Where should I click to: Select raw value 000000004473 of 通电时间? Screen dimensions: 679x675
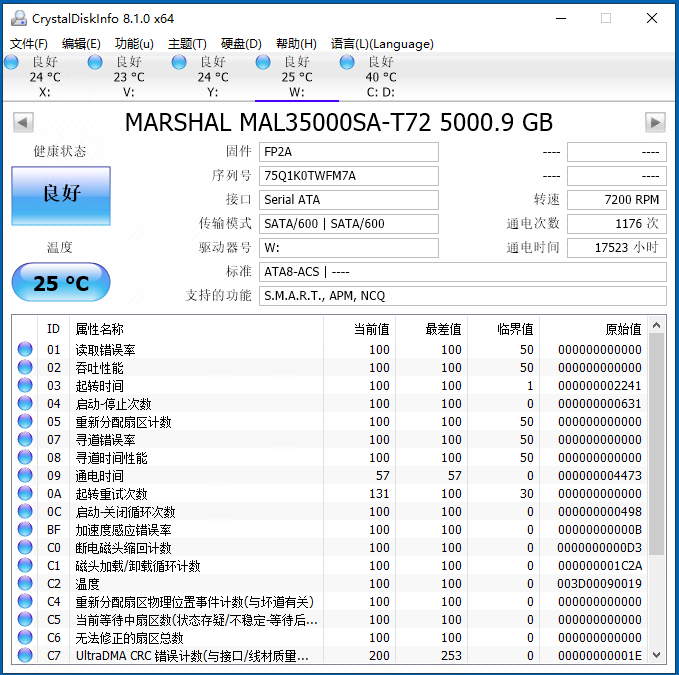(599, 475)
